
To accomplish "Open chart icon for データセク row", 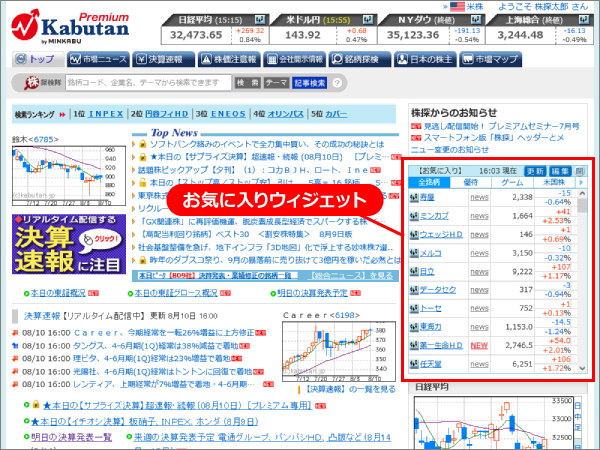I will pyautogui.click(x=414, y=290).
